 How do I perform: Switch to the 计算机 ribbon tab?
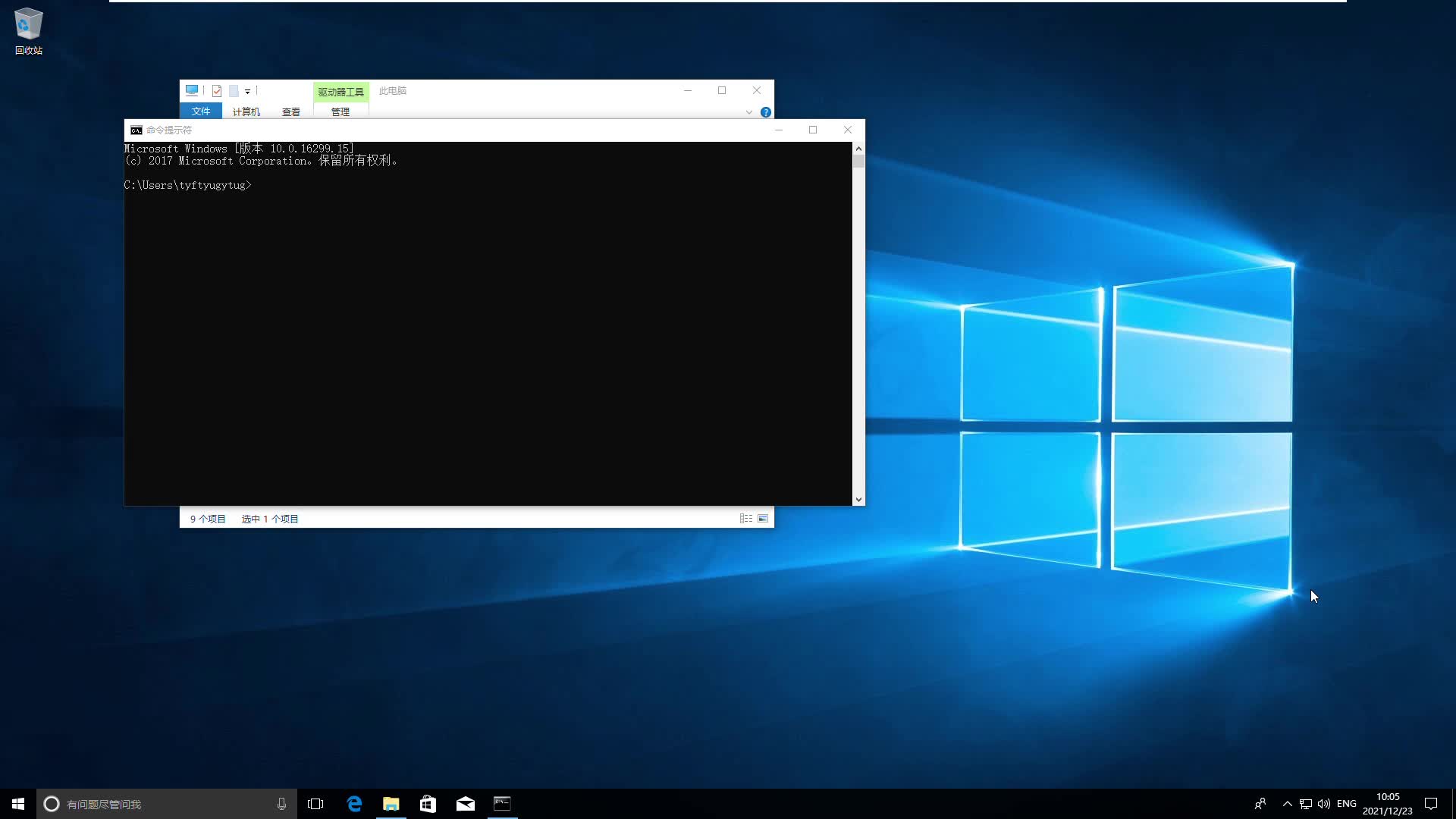pyautogui.click(x=246, y=111)
